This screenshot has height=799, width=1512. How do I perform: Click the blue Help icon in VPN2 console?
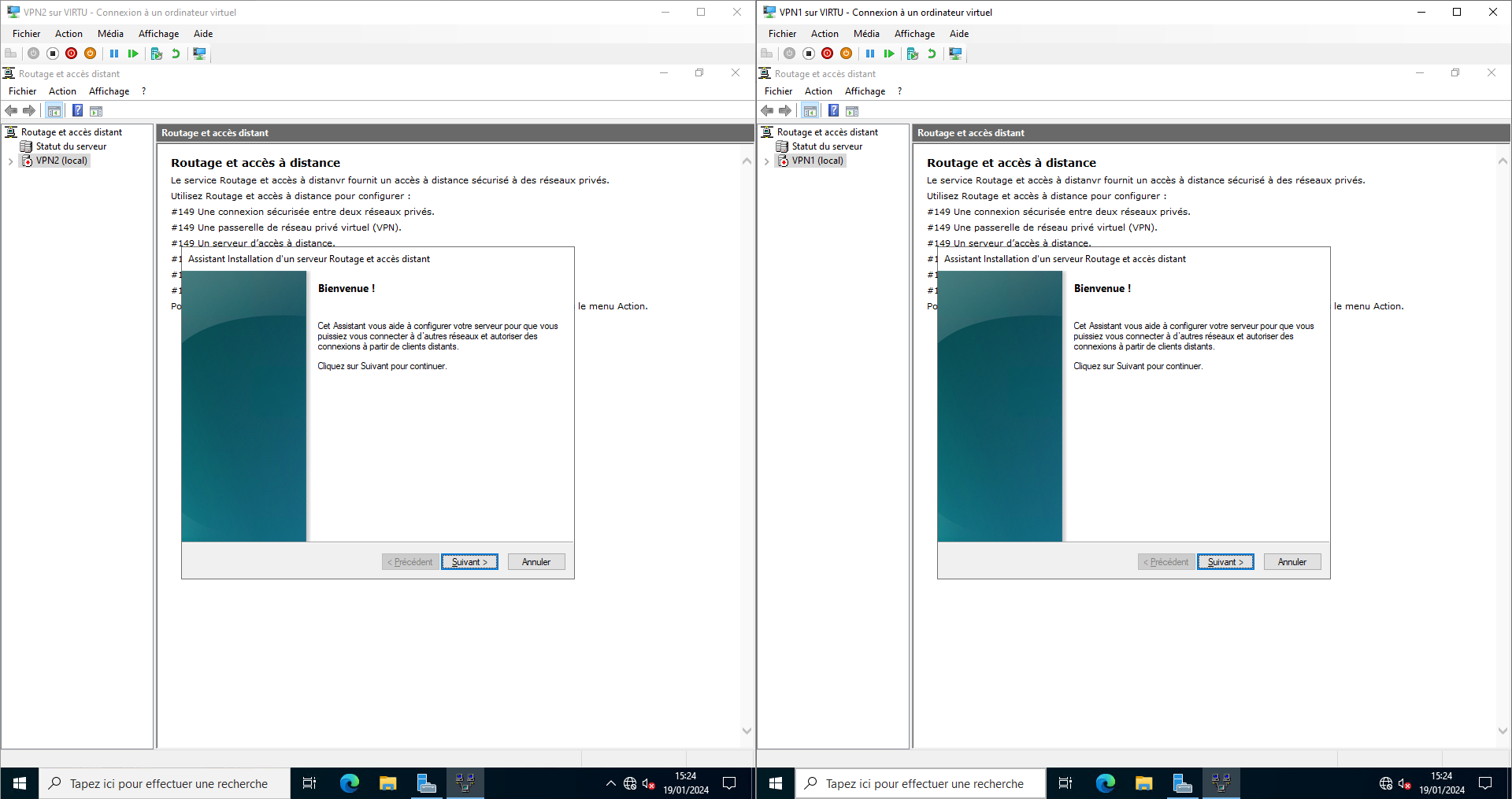point(77,111)
